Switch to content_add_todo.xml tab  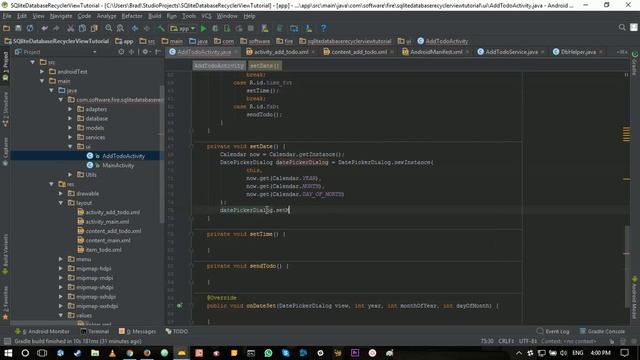click(x=359, y=52)
